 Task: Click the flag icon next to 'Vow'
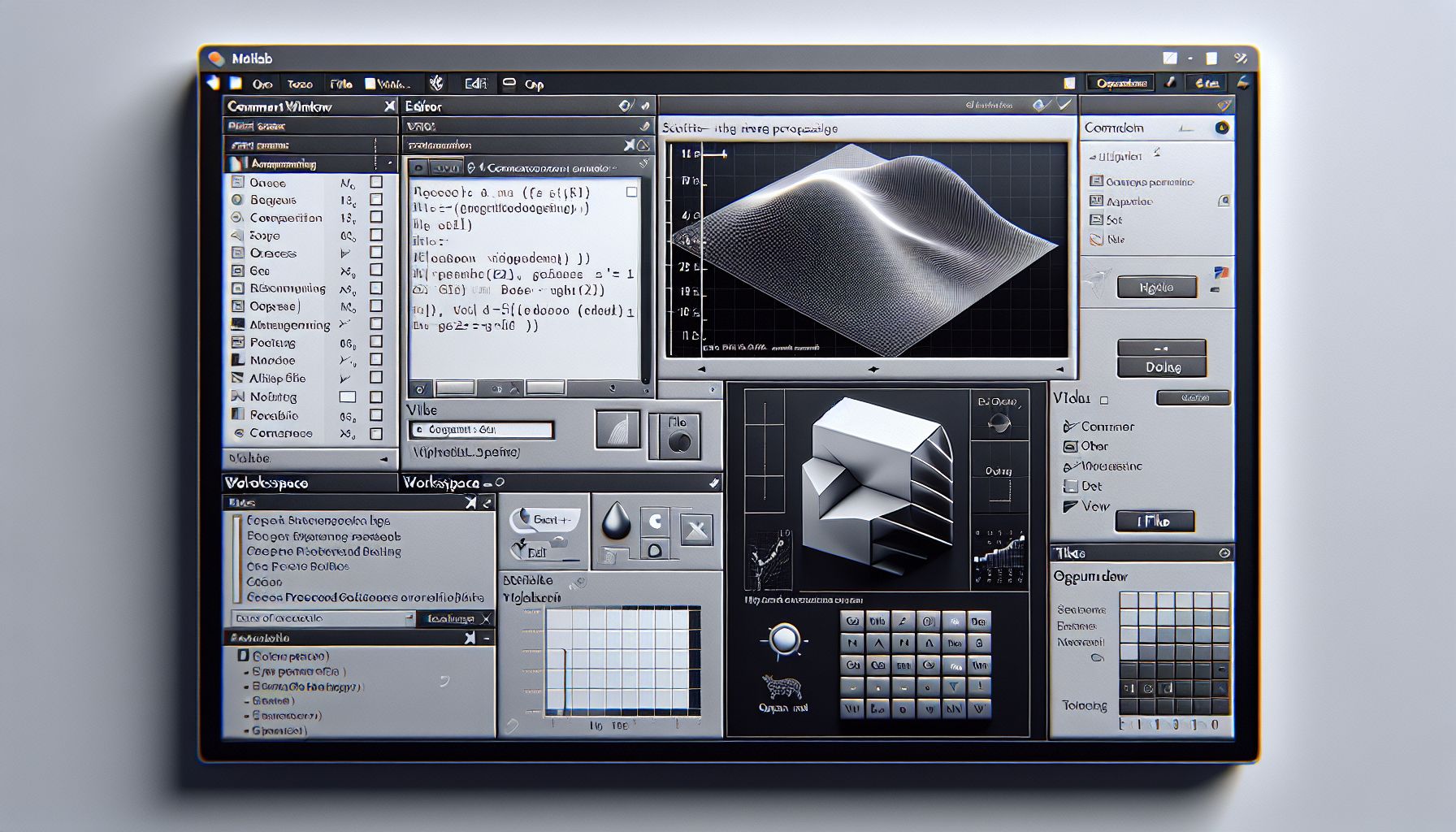click(x=1070, y=506)
